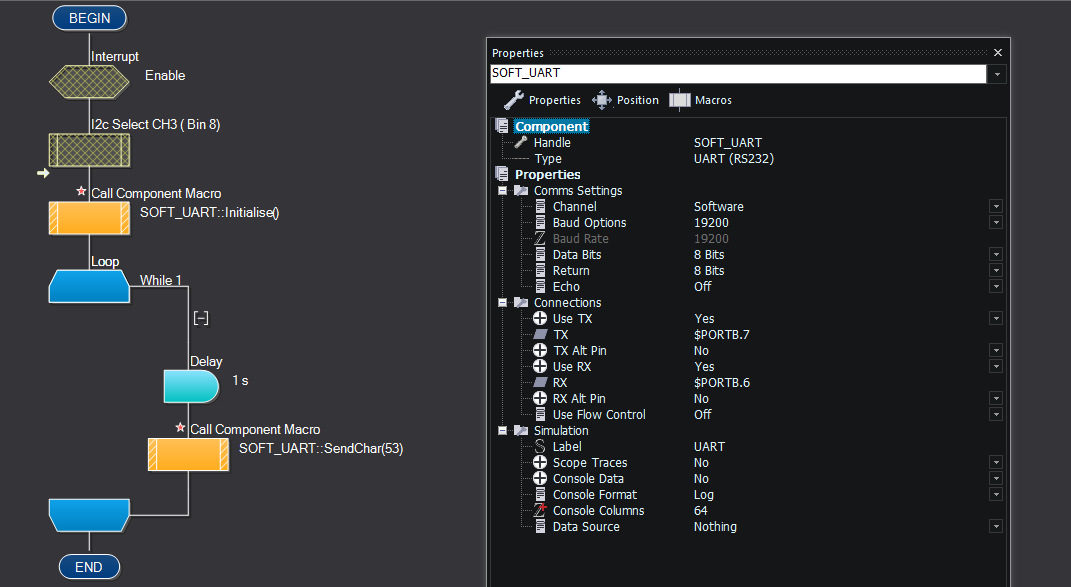The width and height of the screenshot is (1071, 587).
Task: Click the Use Flow Control property icon
Action: (x=540, y=415)
